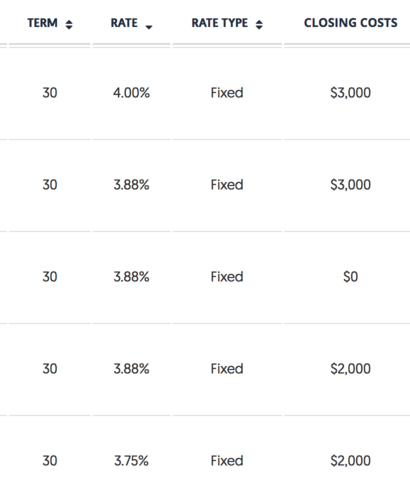The image size is (410, 488).
Task: Click the $0 closing costs value
Action: (351, 277)
